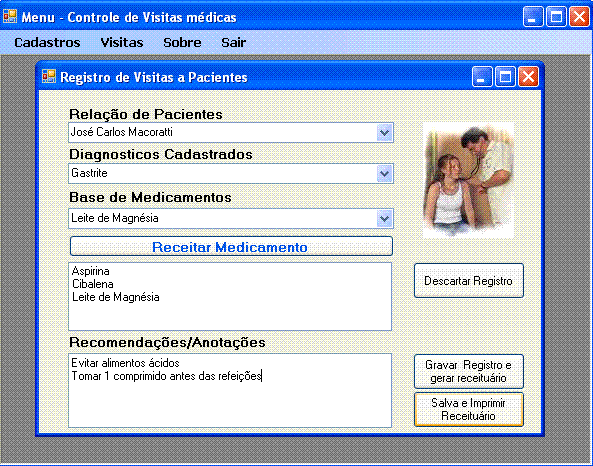This screenshot has height=466, width=593.
Task: Open the Diagnosticos Cadastrados dropdown arrow
Action: coord(384,174)
